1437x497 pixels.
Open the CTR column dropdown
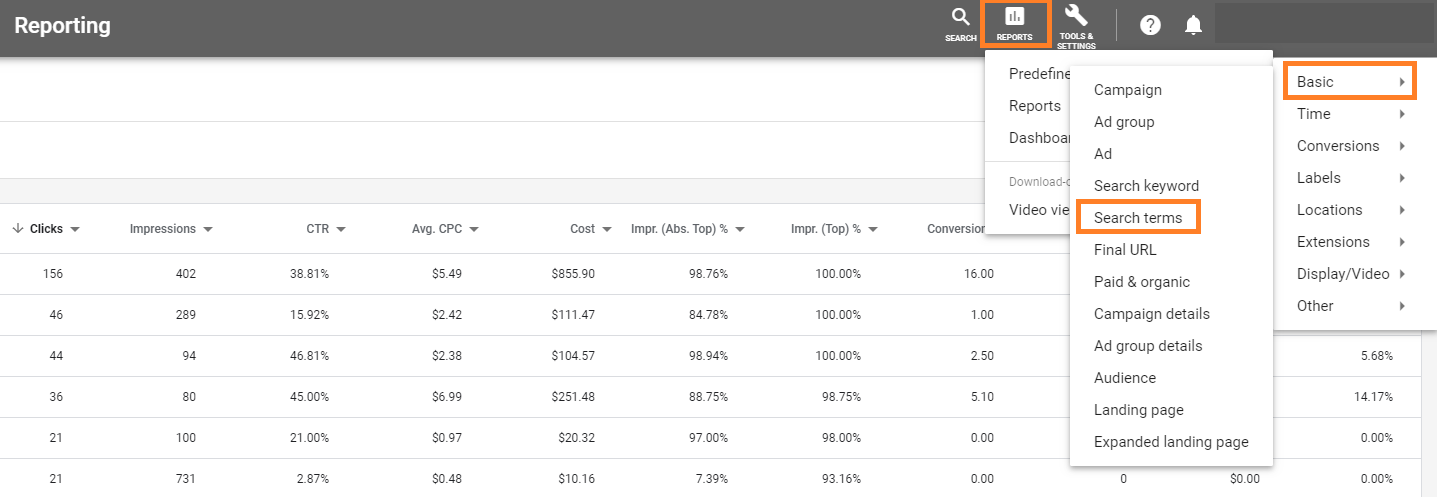pyautogui.click(x=341, y=229)
